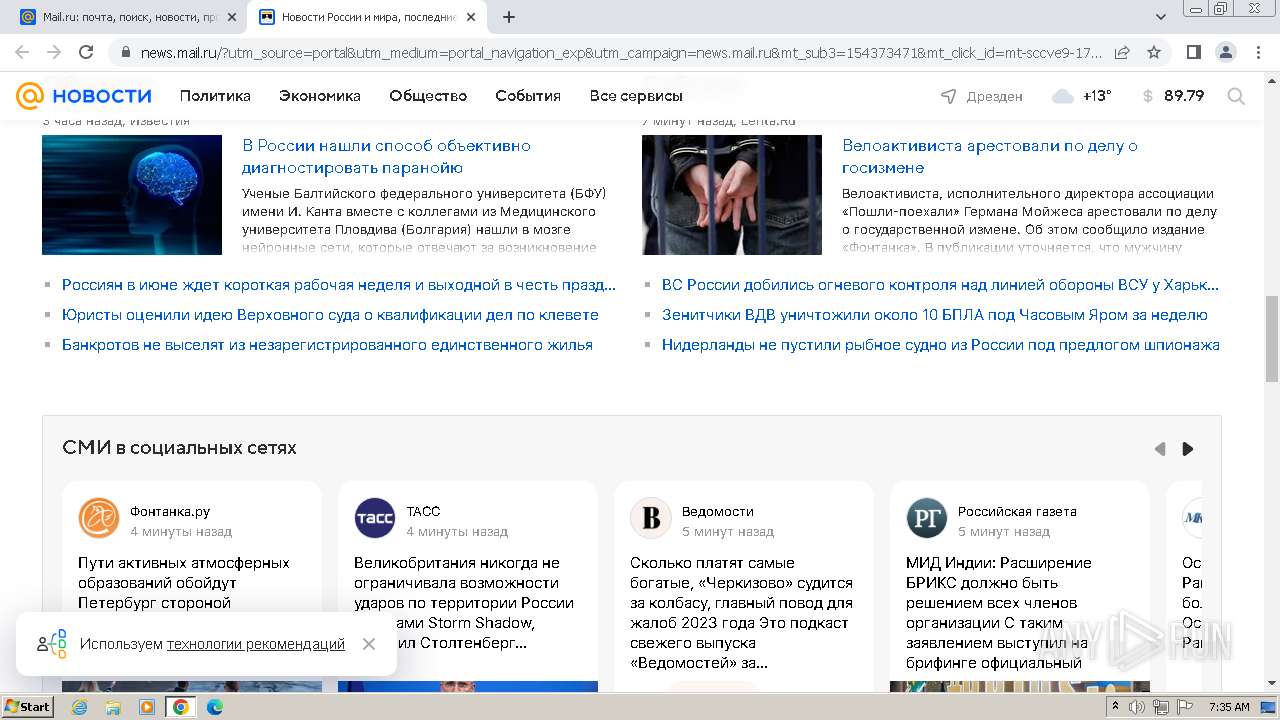Viewport: 1280px width, 720px height.
Task: Open Microsoft Edge from taskbar
Action: tap(214, 707)
